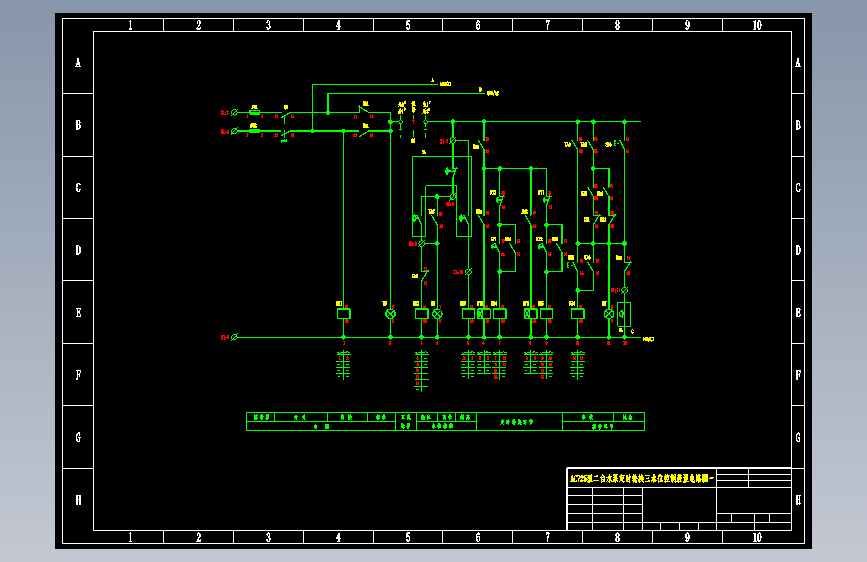867x562 pixels.
Task: Click column label 3 on the bottom border
Action: (268, 537)
